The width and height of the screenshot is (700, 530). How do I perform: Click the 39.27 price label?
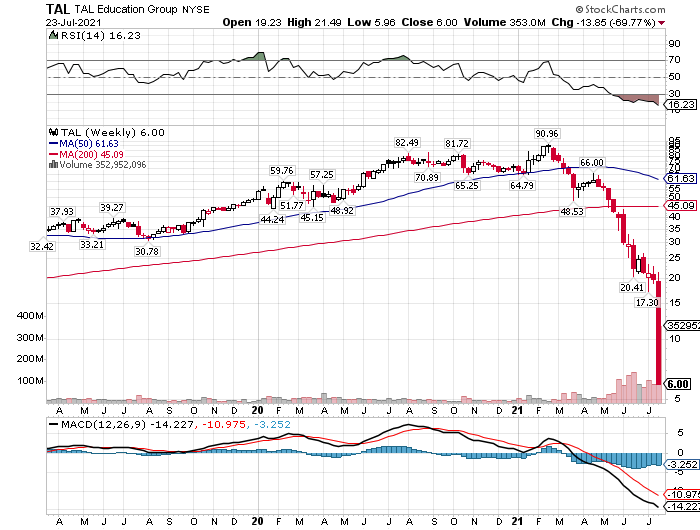coord(112,208)
